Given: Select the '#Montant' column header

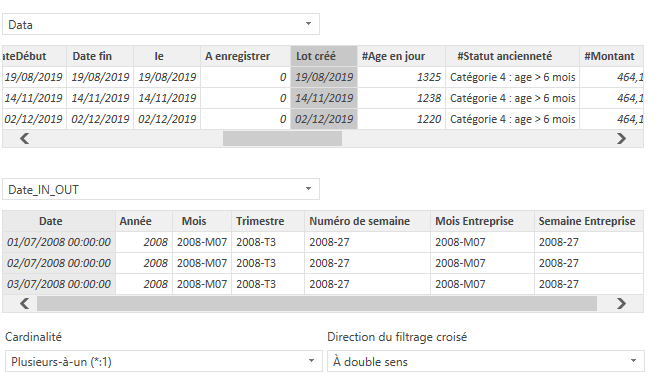Looking at the screenshot, I should tap(612, 56).
